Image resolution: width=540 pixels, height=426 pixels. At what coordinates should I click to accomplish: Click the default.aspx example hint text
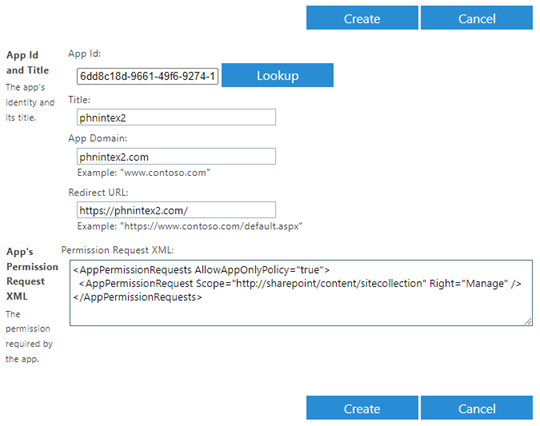190,226
